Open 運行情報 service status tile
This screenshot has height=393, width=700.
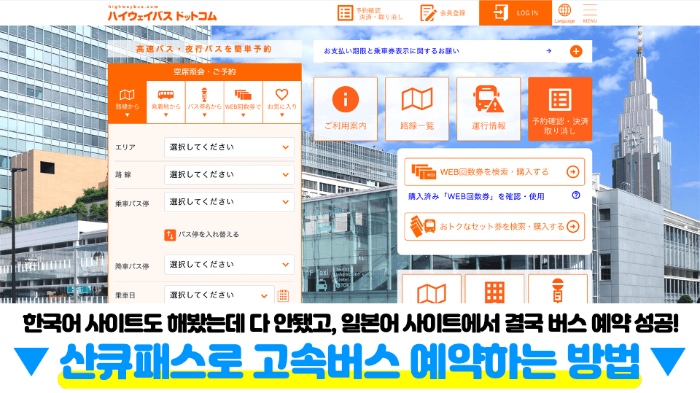488,109
